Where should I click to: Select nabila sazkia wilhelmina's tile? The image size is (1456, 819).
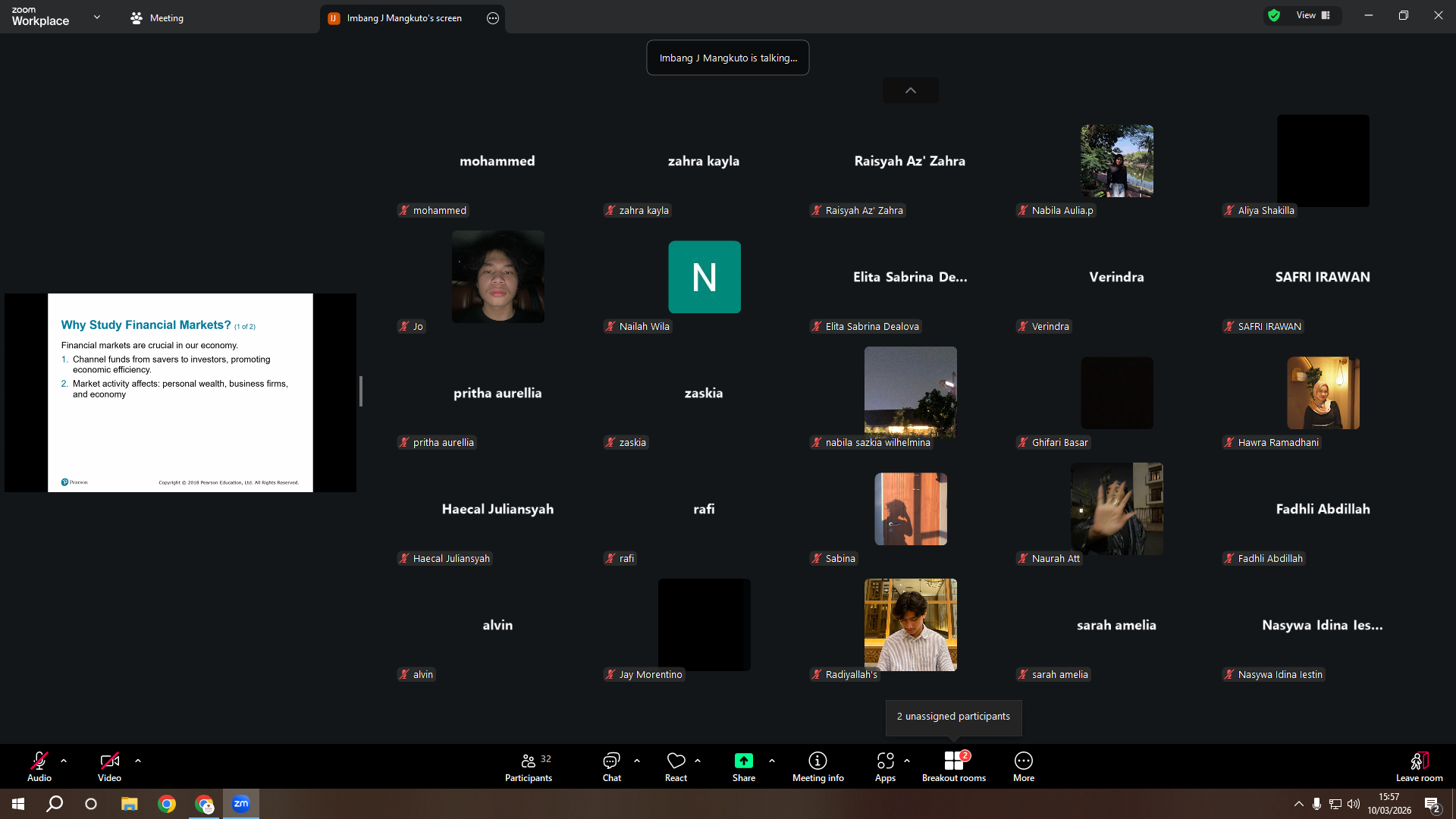click(x=911, y=393)
